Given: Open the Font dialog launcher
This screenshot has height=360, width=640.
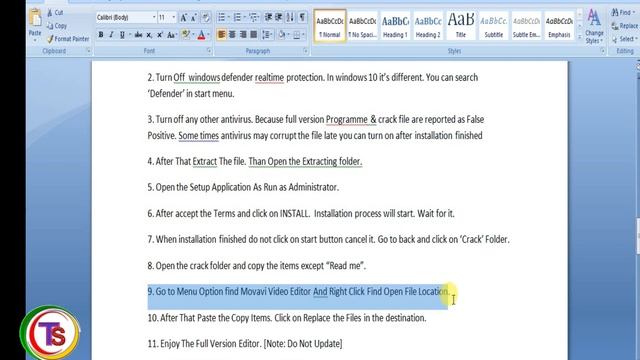Looking at the screenshot, I should [209, 51].
